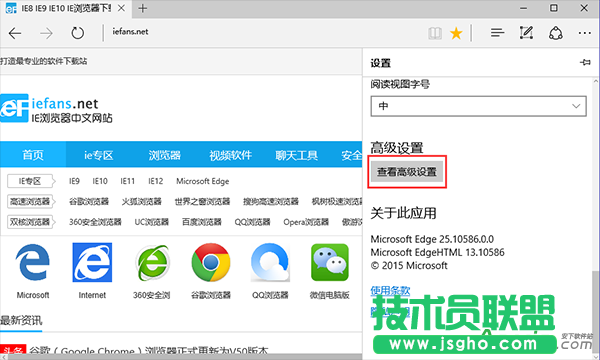
Task: Open the Microsoft Edge text link
Action: pyautogui.click(x=202, y=181)
